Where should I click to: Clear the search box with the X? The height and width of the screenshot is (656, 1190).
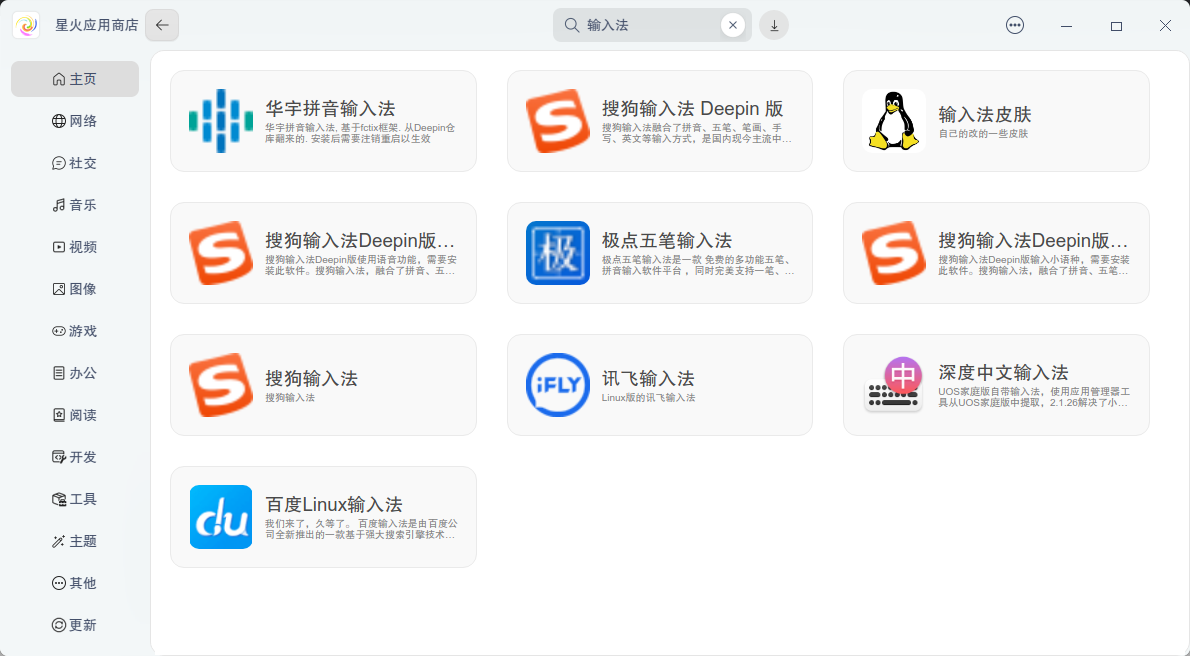[x=732, y=25]
